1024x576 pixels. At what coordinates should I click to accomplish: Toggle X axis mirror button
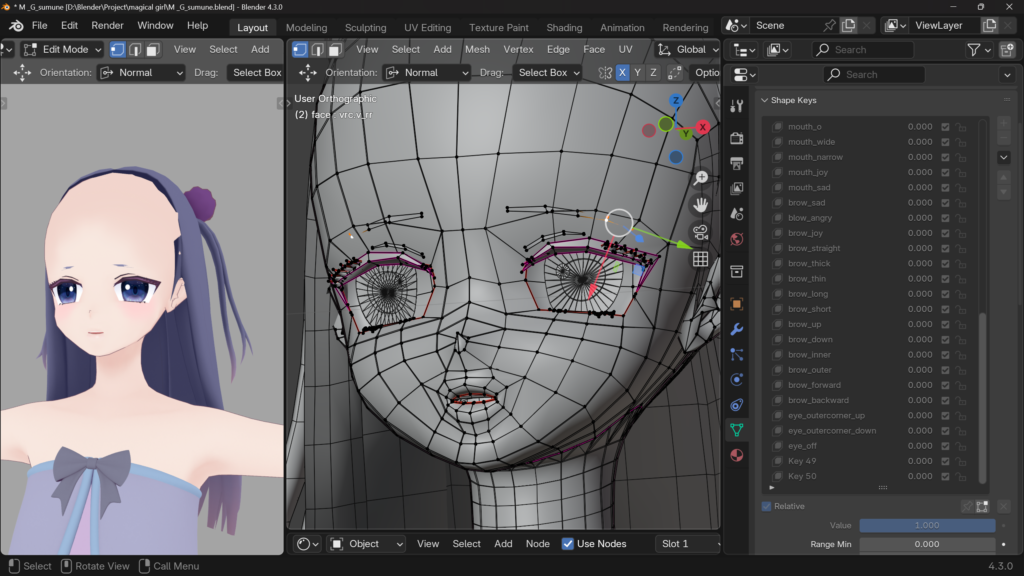623,72
